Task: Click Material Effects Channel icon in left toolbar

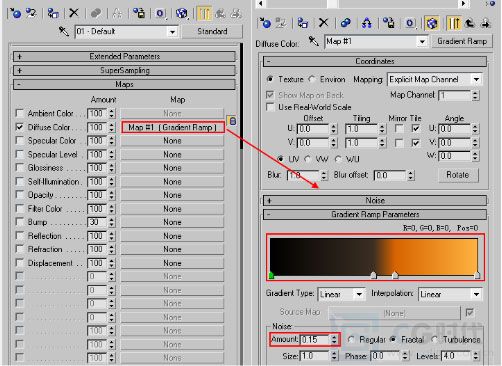Action: coord(160,13)
